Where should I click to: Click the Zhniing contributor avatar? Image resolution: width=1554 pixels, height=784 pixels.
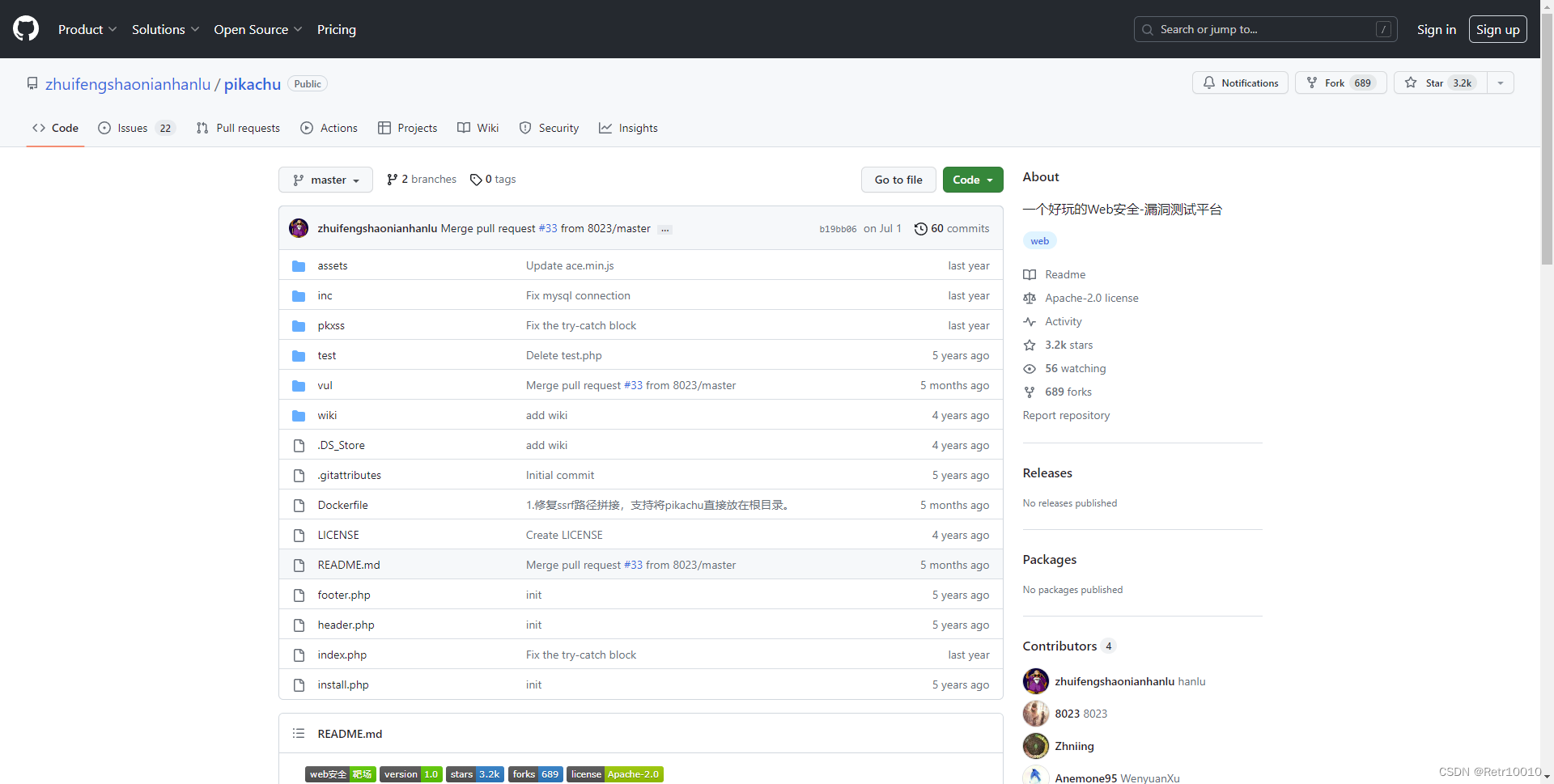[1036, 746]
